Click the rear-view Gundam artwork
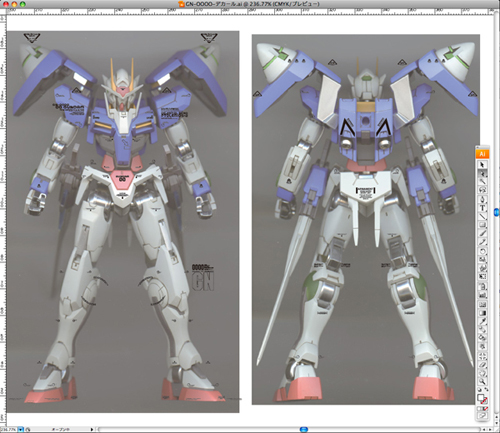Screen dimensions: 500x433 click(x=366, y=219)
